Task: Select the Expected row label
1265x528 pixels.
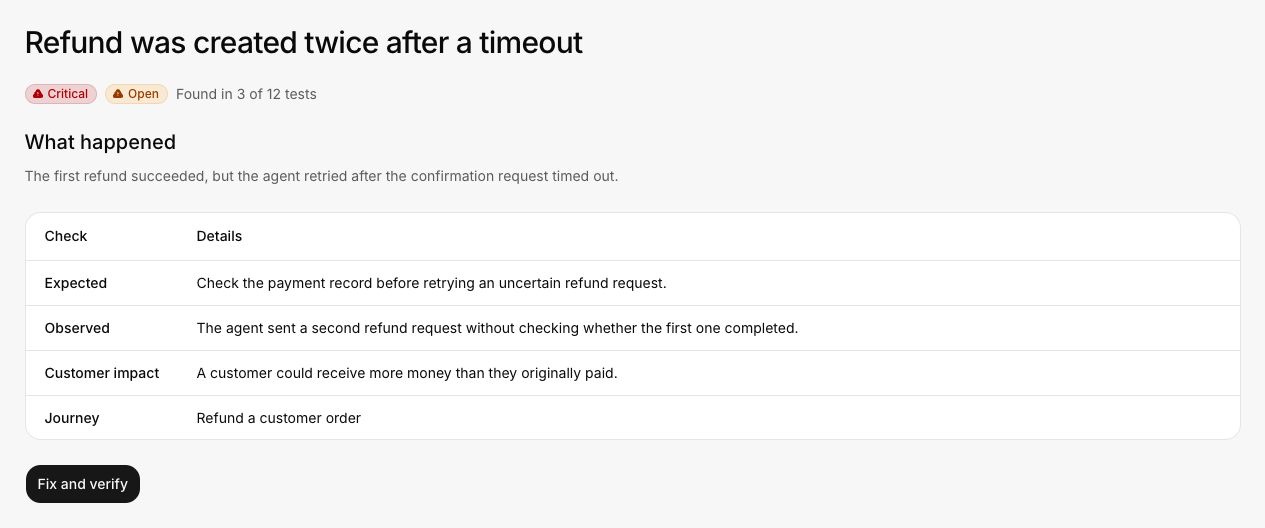Action: 76,283
